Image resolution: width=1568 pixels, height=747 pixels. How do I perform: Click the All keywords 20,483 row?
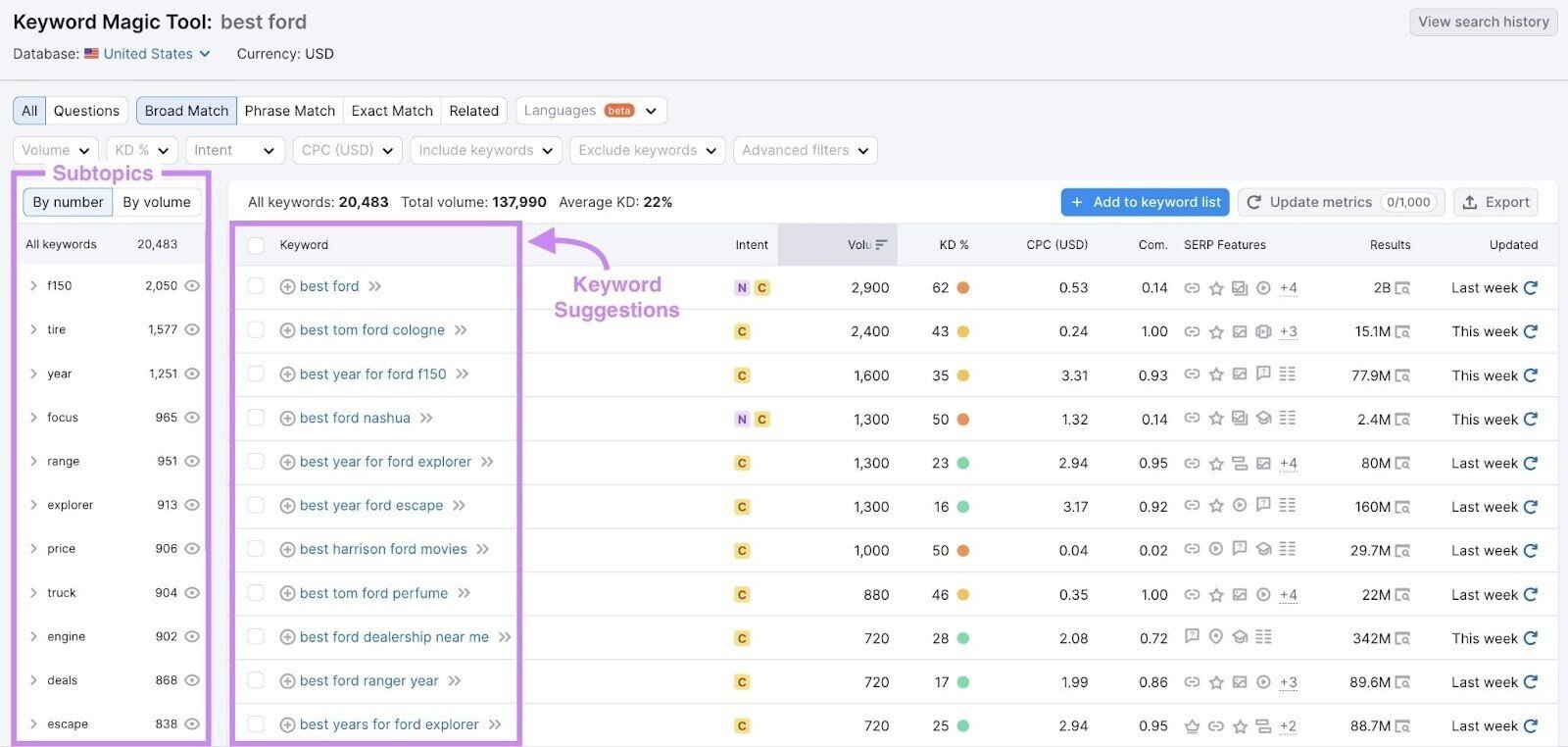click(111, 244)
